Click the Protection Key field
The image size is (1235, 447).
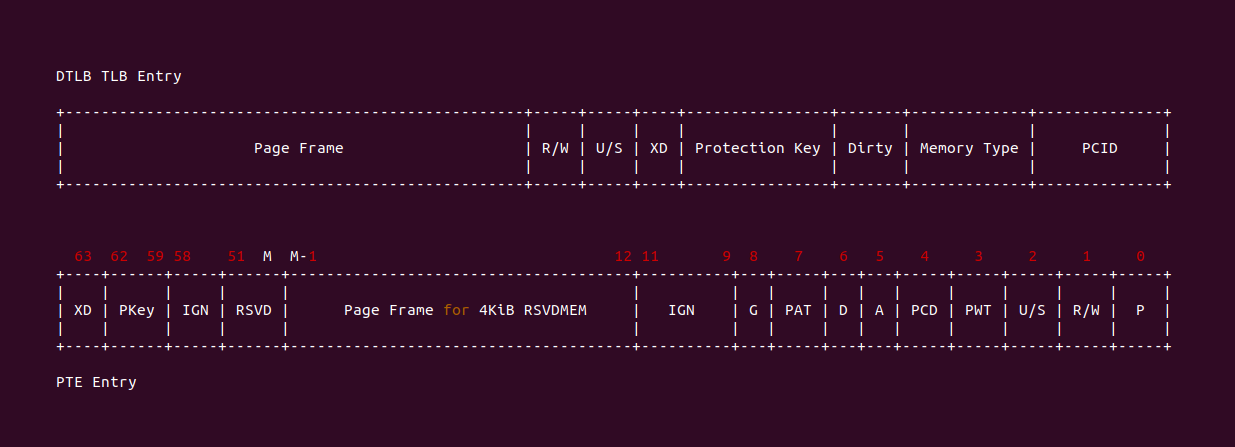click(x=757, y=148)
